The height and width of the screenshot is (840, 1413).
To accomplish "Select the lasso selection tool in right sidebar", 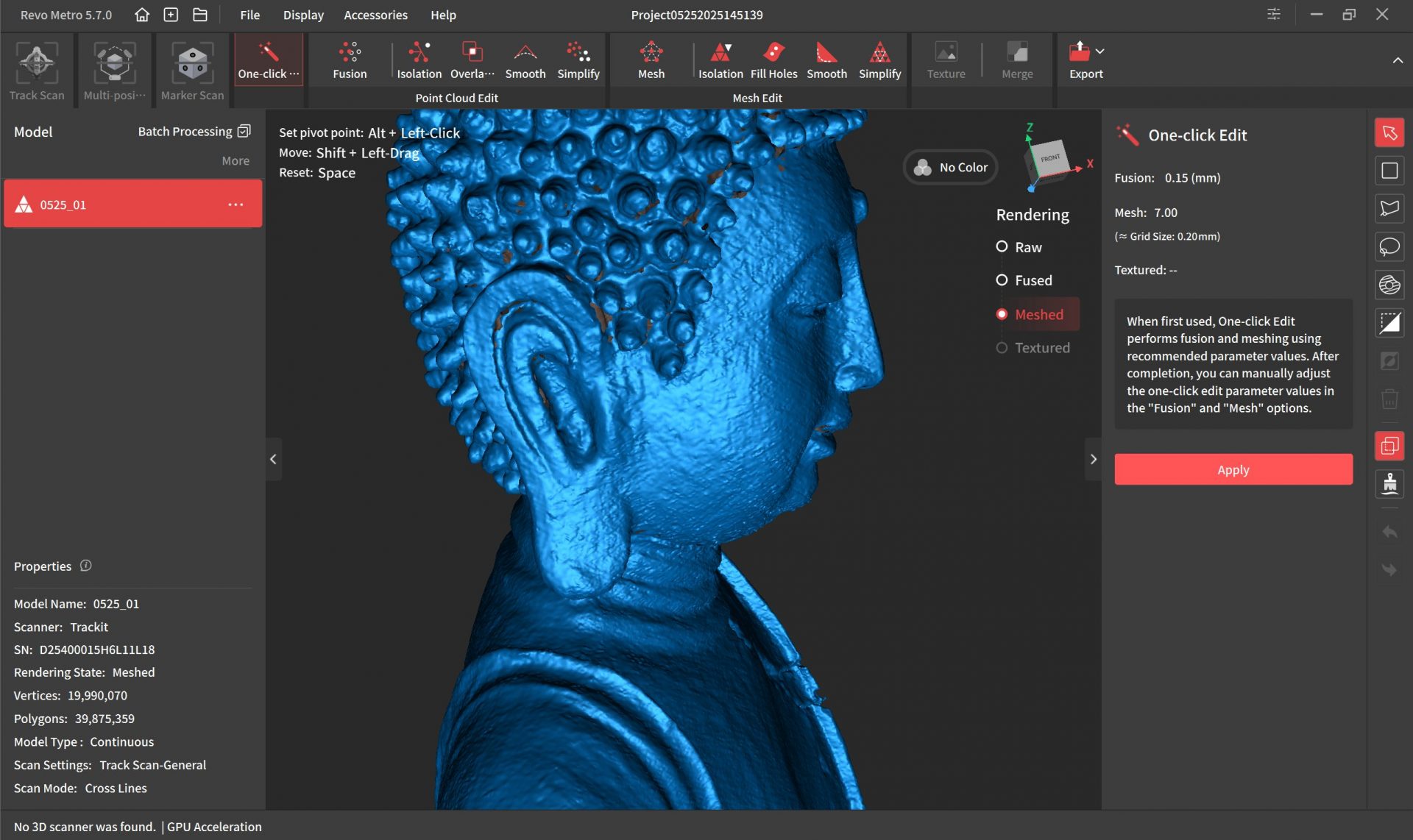I will [x=1389, y=247].
